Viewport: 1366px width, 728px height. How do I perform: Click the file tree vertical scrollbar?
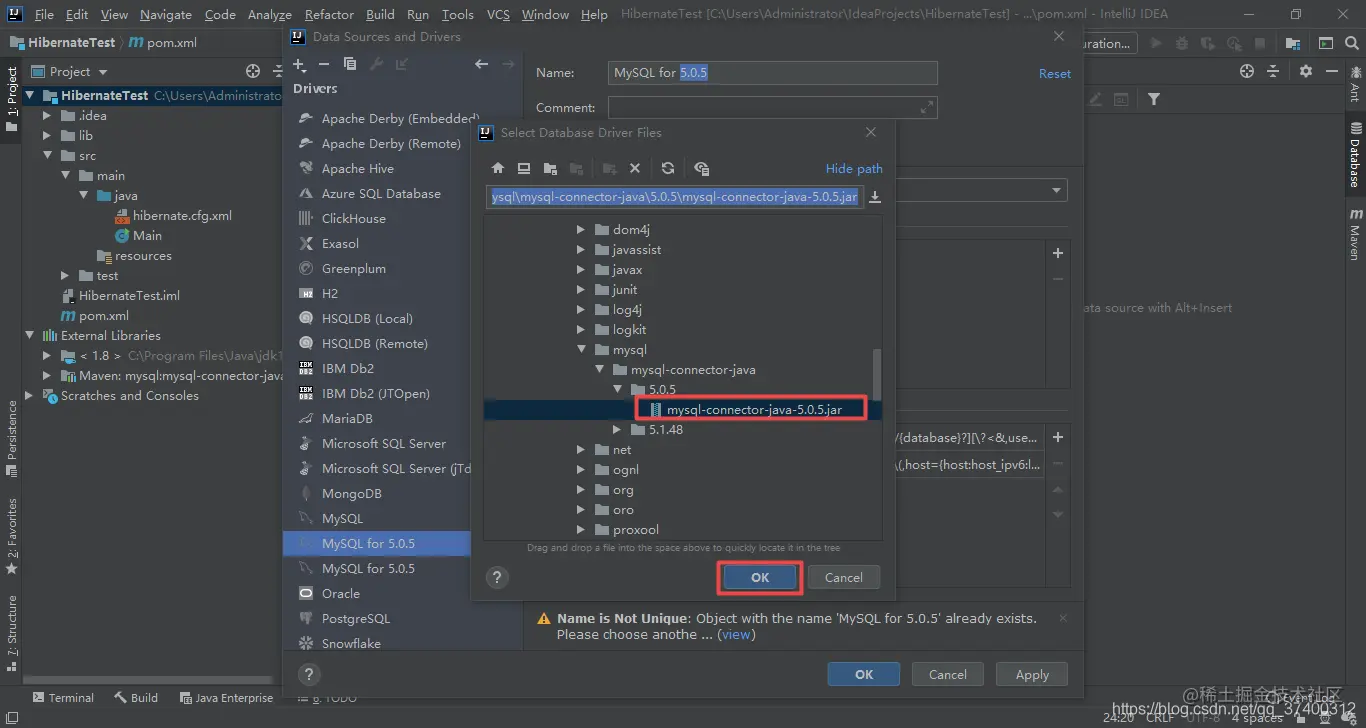[877, 374]
